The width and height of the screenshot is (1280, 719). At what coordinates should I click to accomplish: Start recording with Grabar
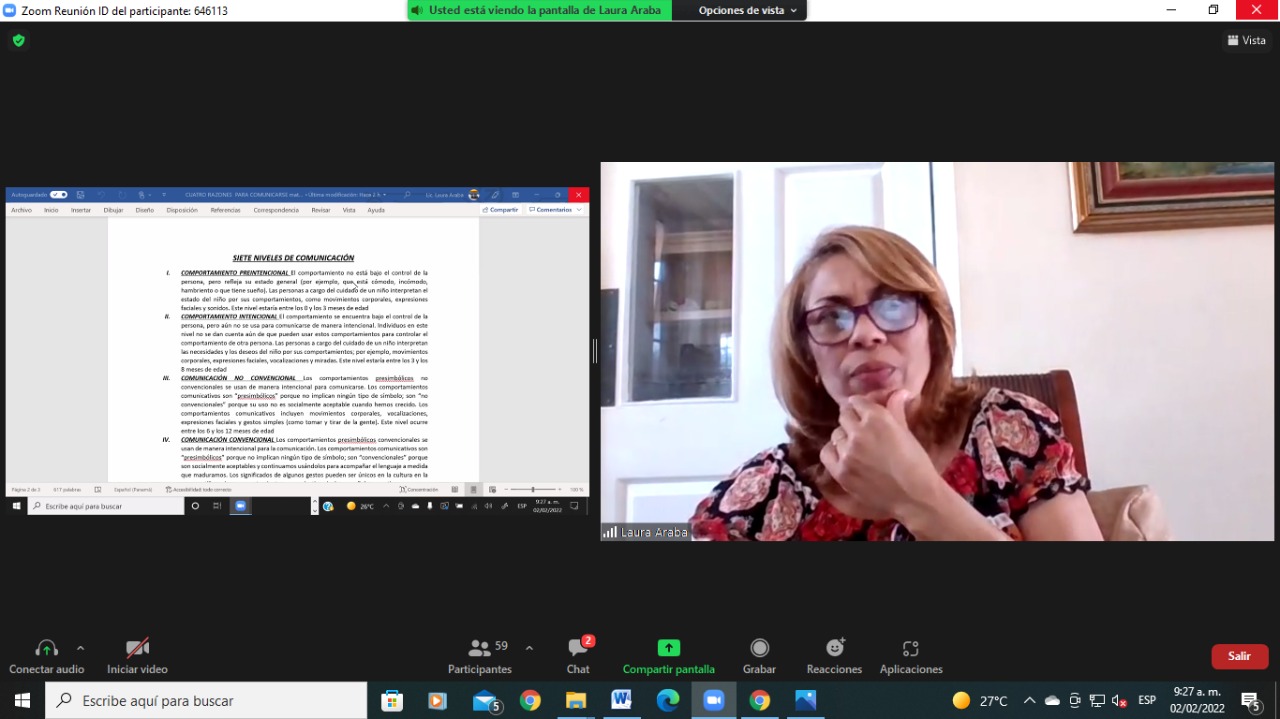pyautogui.click(x=759, y=657)
